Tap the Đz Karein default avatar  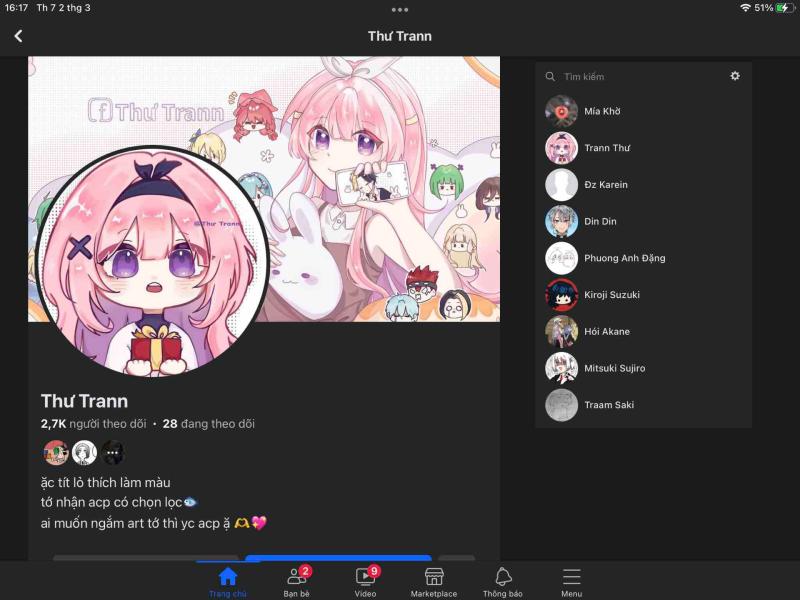(561, 185)
